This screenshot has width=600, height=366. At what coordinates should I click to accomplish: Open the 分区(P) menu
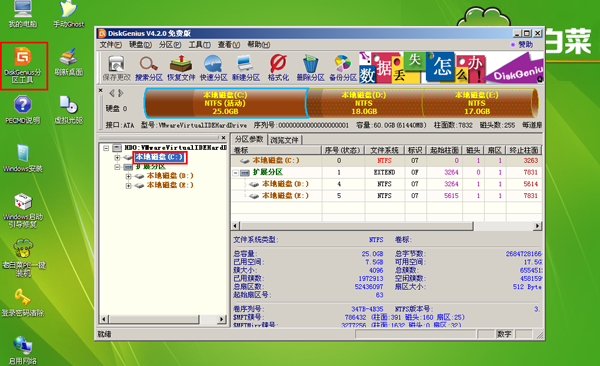coord(170,45)
